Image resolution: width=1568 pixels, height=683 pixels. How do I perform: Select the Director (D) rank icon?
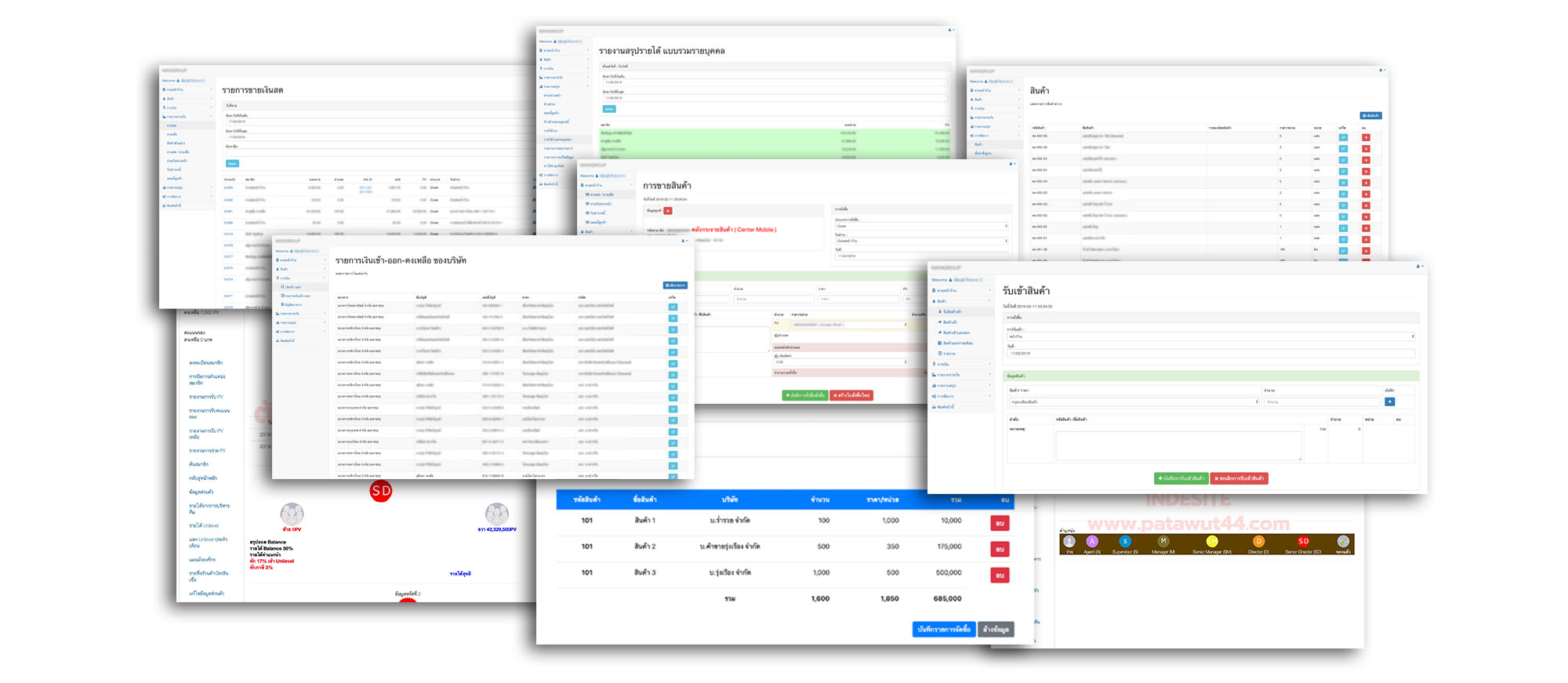point(1258,541)
